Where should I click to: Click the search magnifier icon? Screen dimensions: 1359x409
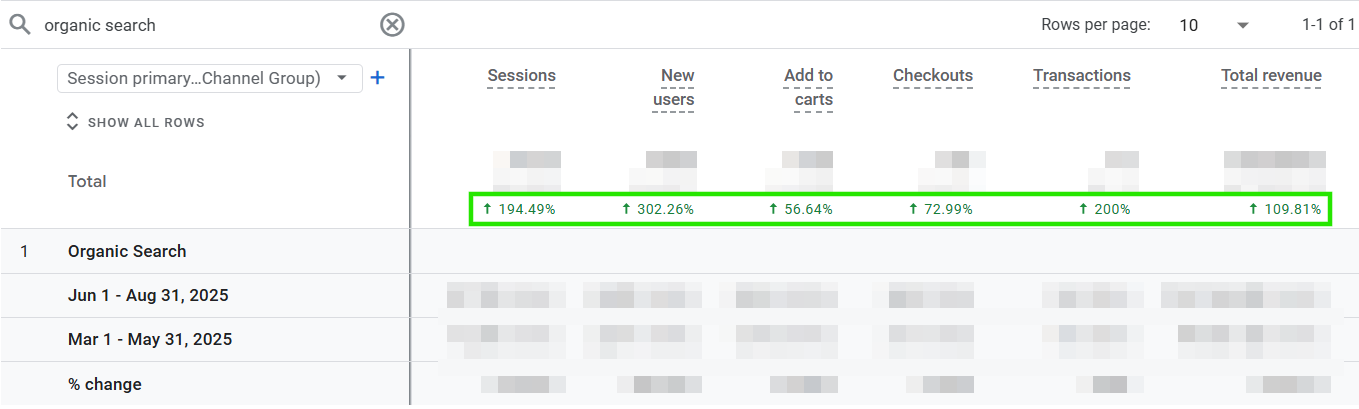coord(20,25)
